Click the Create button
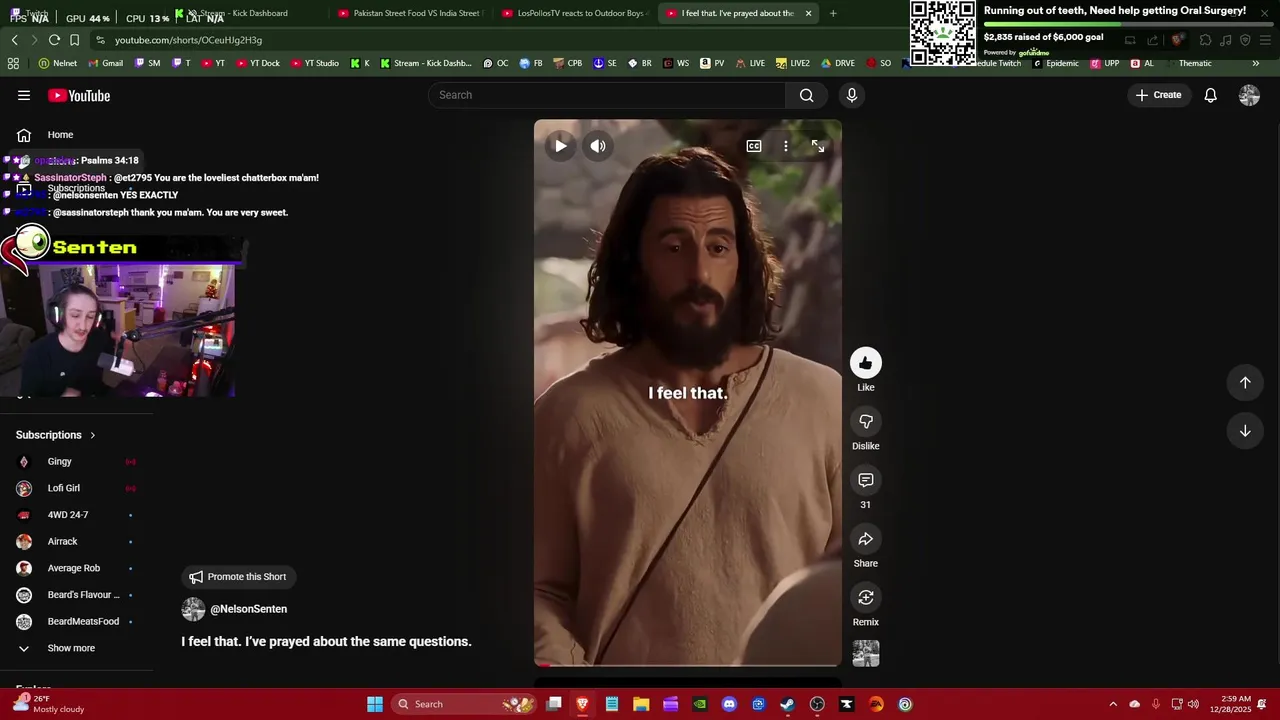Viewport: 1280px width, 720px height. pos(1158,95)
